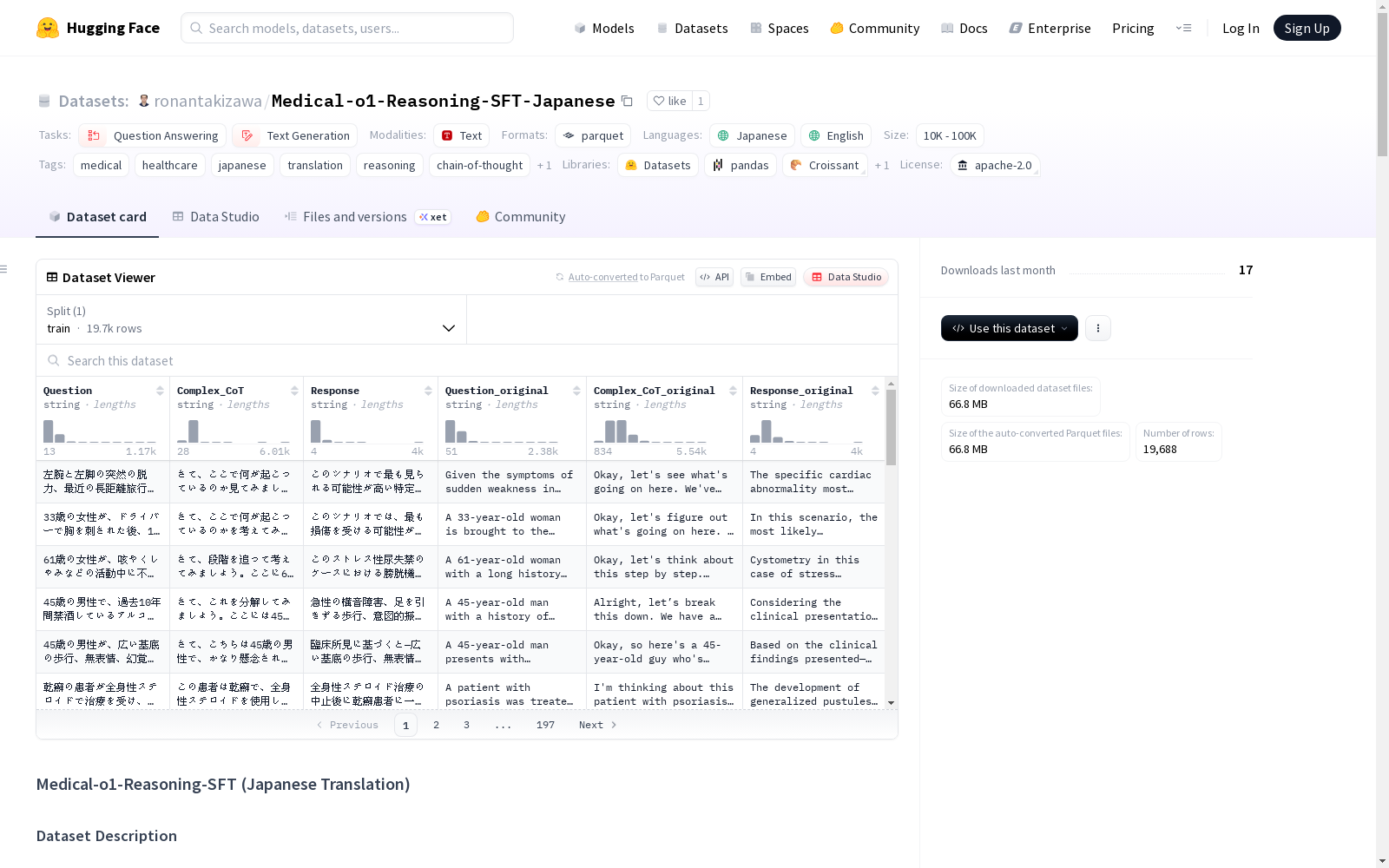Click the Embed button

[768, 277]
